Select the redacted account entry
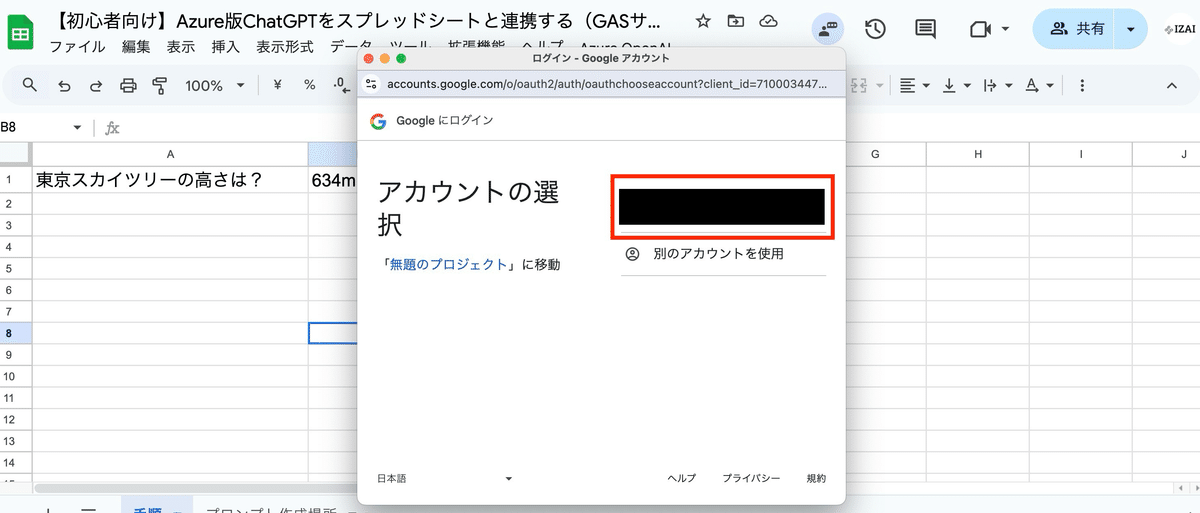 721,207
